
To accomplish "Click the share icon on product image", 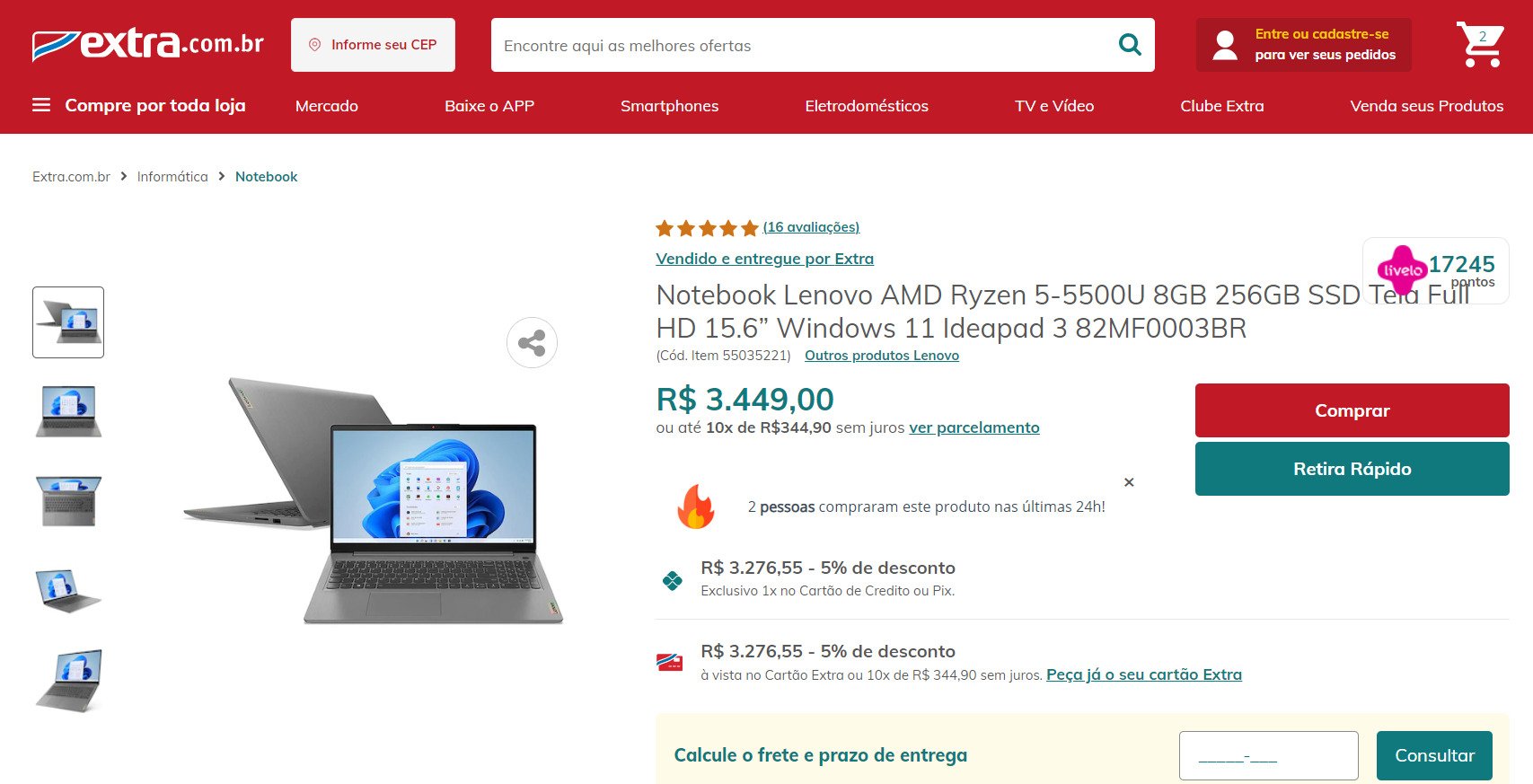I will tap(532, 343).
